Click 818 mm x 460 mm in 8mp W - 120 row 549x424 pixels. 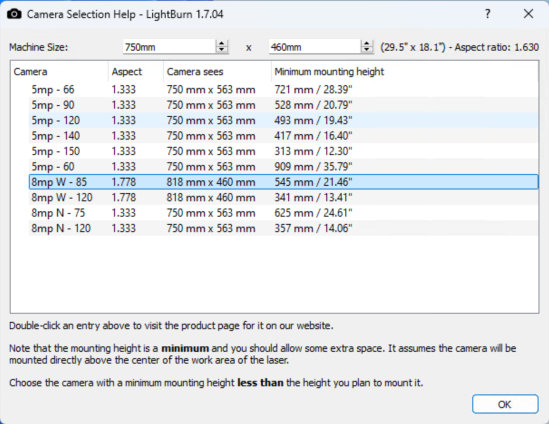click(211, 197)
